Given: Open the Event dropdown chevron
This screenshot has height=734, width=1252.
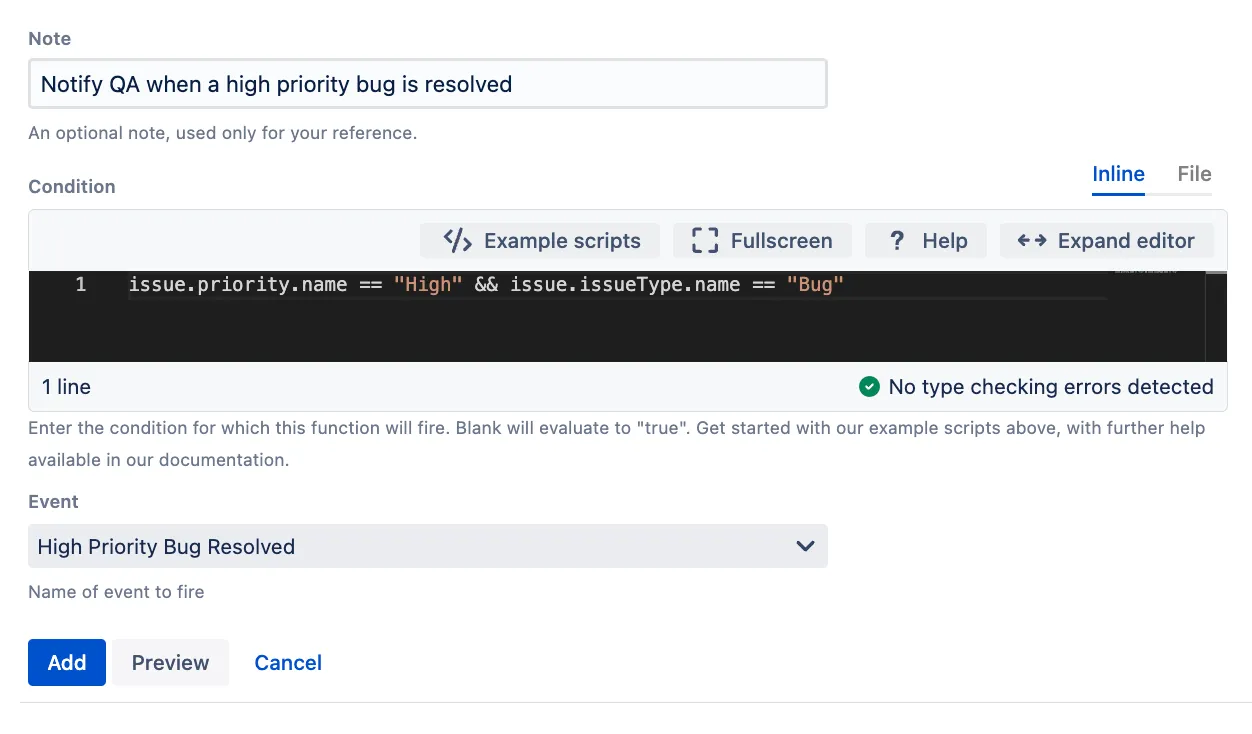Looking at the screenshot, I should click(805, 547).
